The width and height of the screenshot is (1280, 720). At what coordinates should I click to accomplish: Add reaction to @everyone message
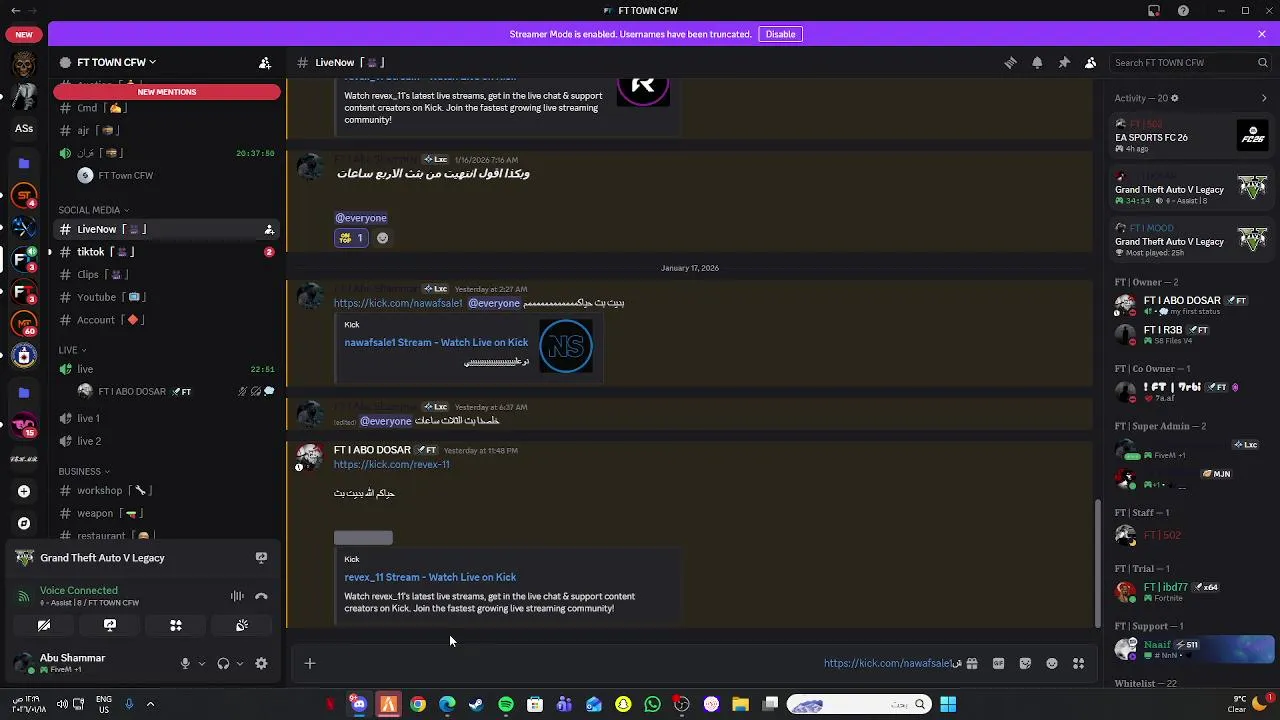pos(382,238)
